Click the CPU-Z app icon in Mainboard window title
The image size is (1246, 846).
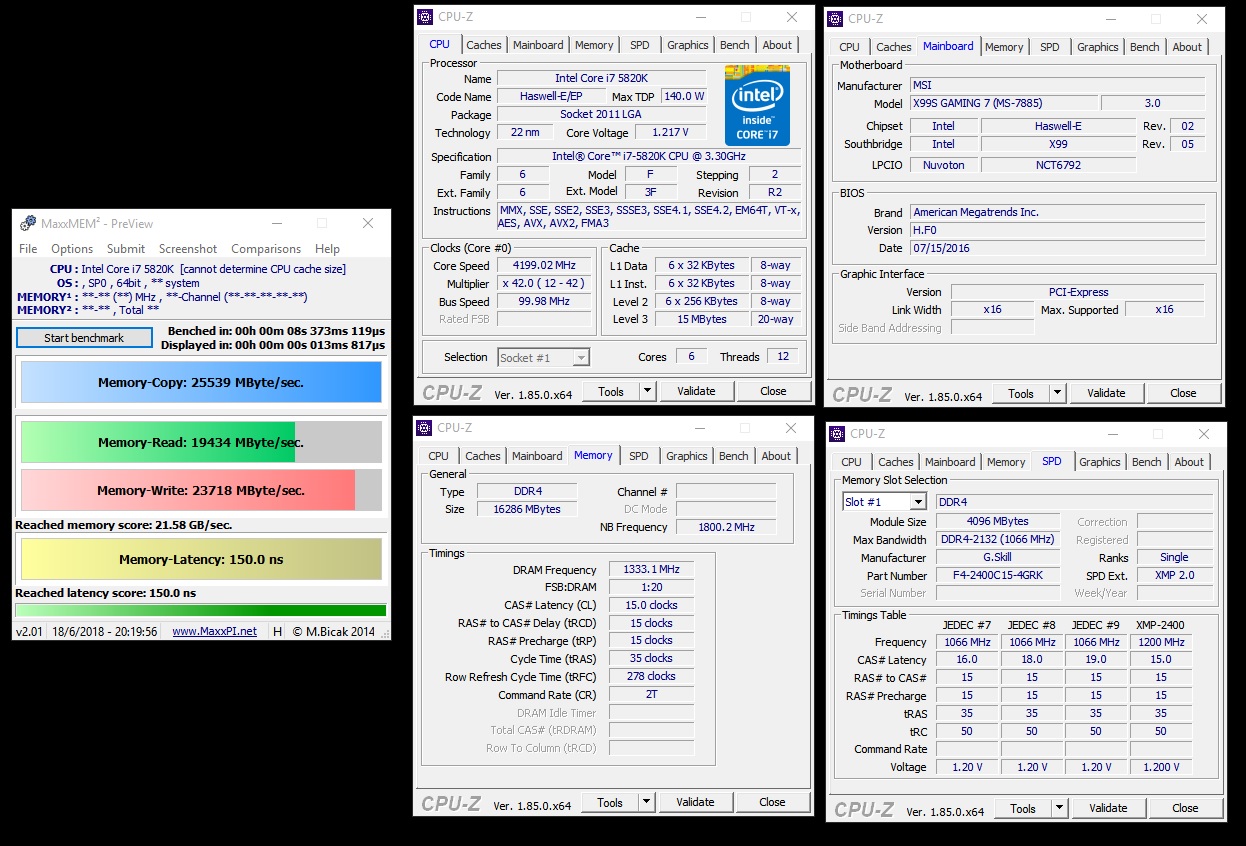(x=836, y=18)
